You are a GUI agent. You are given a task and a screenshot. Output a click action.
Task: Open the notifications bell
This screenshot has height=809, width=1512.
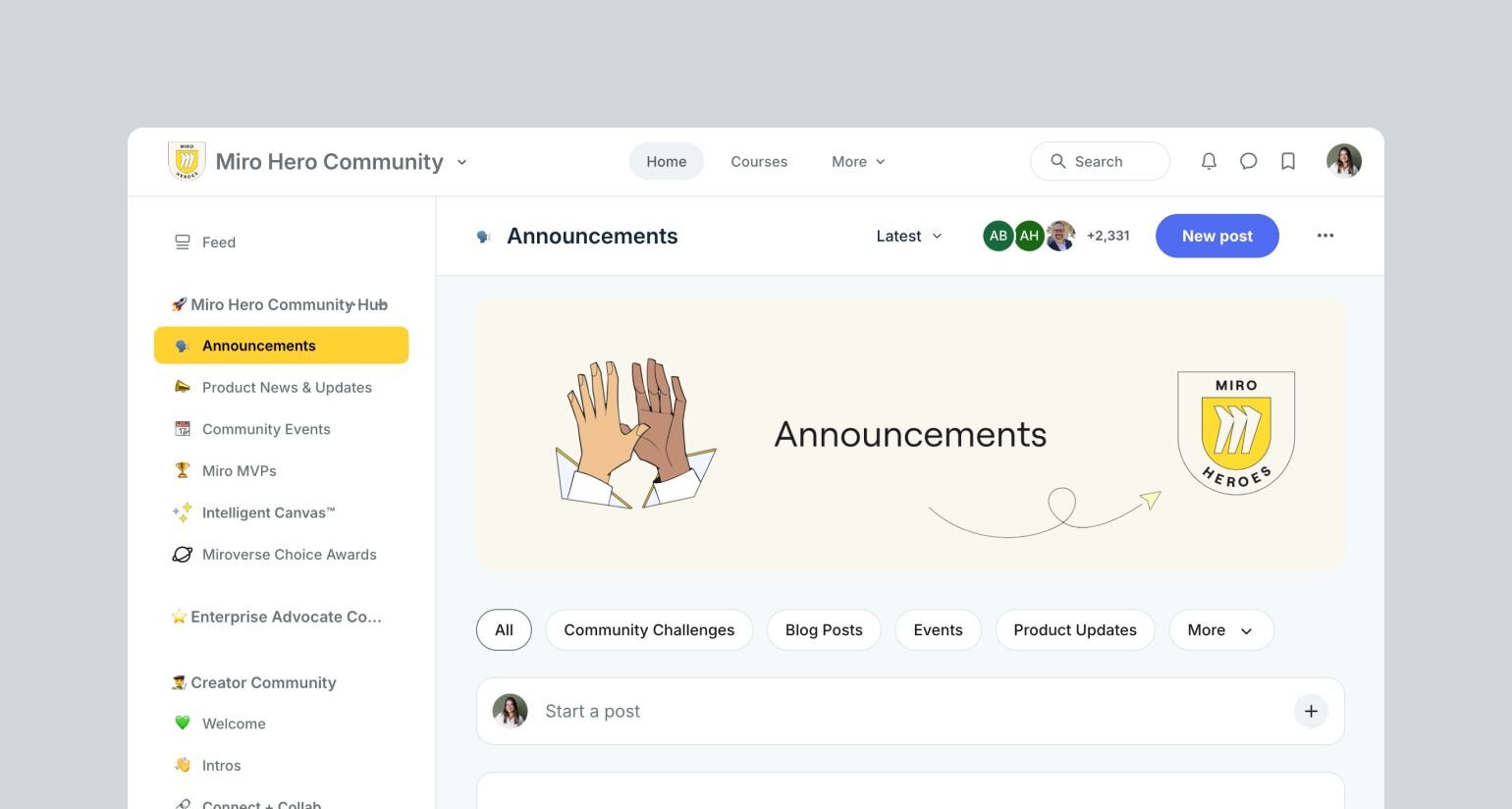coord(1209,161)
